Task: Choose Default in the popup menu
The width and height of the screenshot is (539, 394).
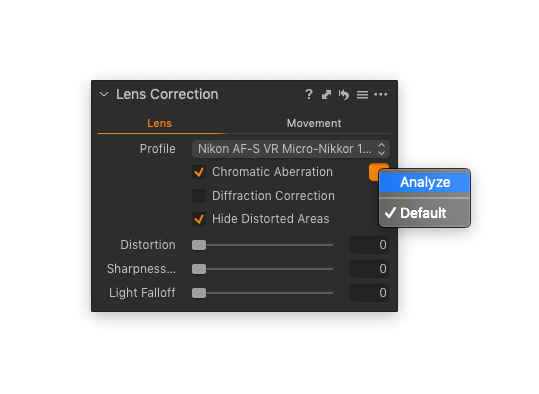Action: click(425, 213)
